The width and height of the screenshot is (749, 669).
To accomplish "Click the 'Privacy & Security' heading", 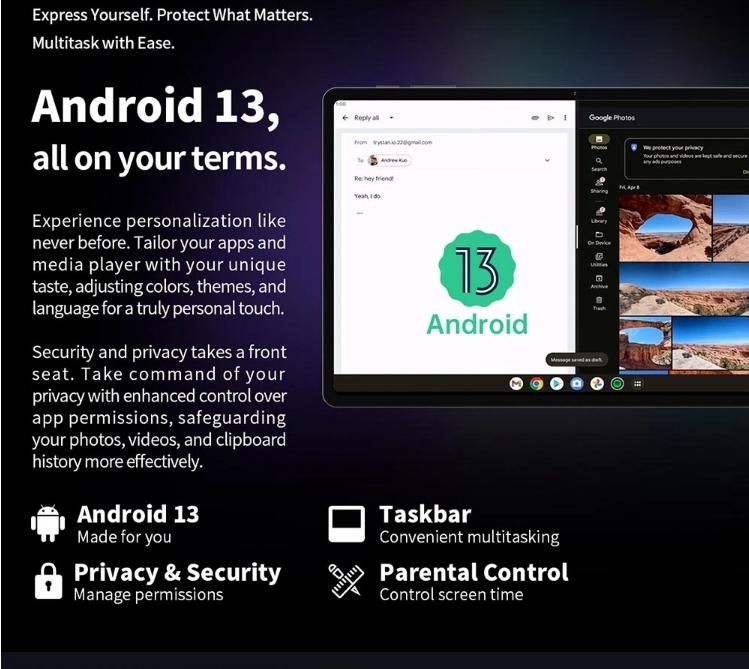I will 177,573.
